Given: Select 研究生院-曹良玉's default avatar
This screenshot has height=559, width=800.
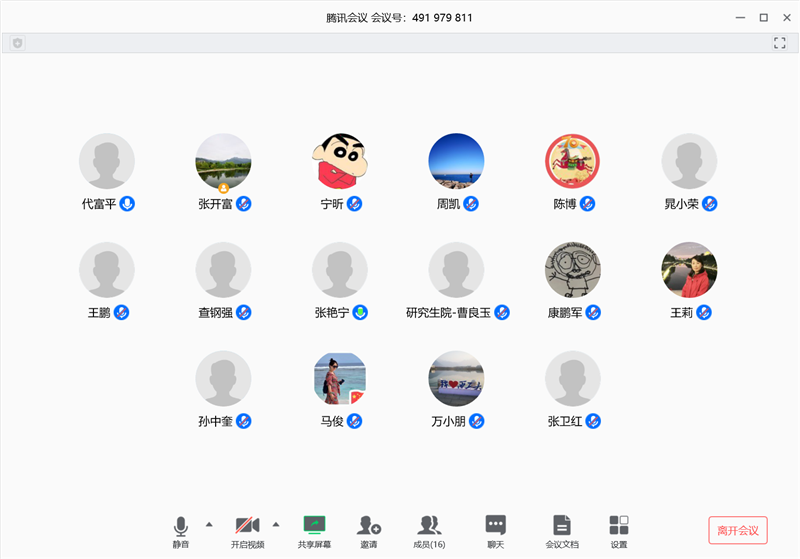Looking at the screenshot, I should [456, 270].
